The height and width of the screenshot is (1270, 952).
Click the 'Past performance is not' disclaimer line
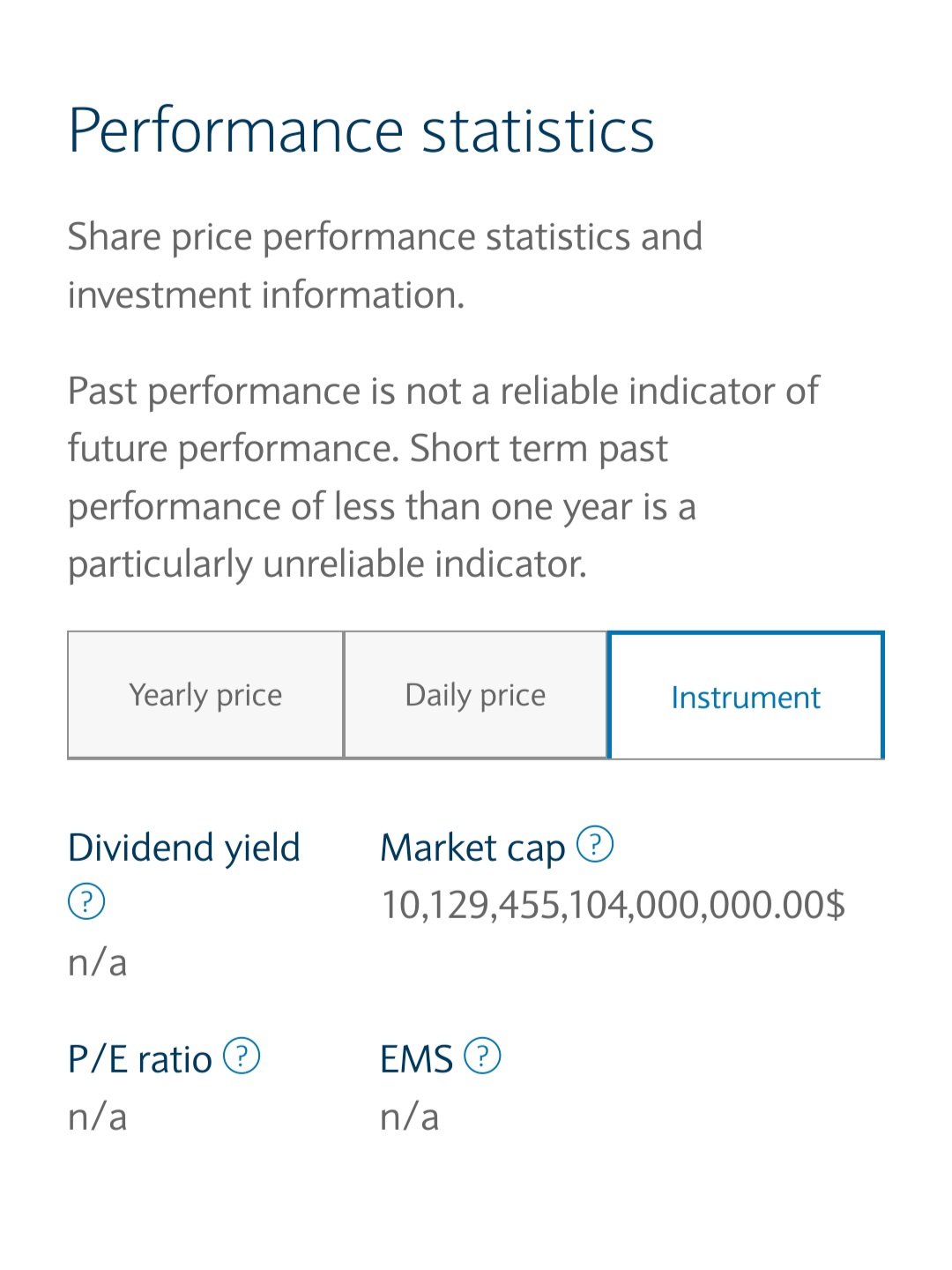(x=443, y=392)
